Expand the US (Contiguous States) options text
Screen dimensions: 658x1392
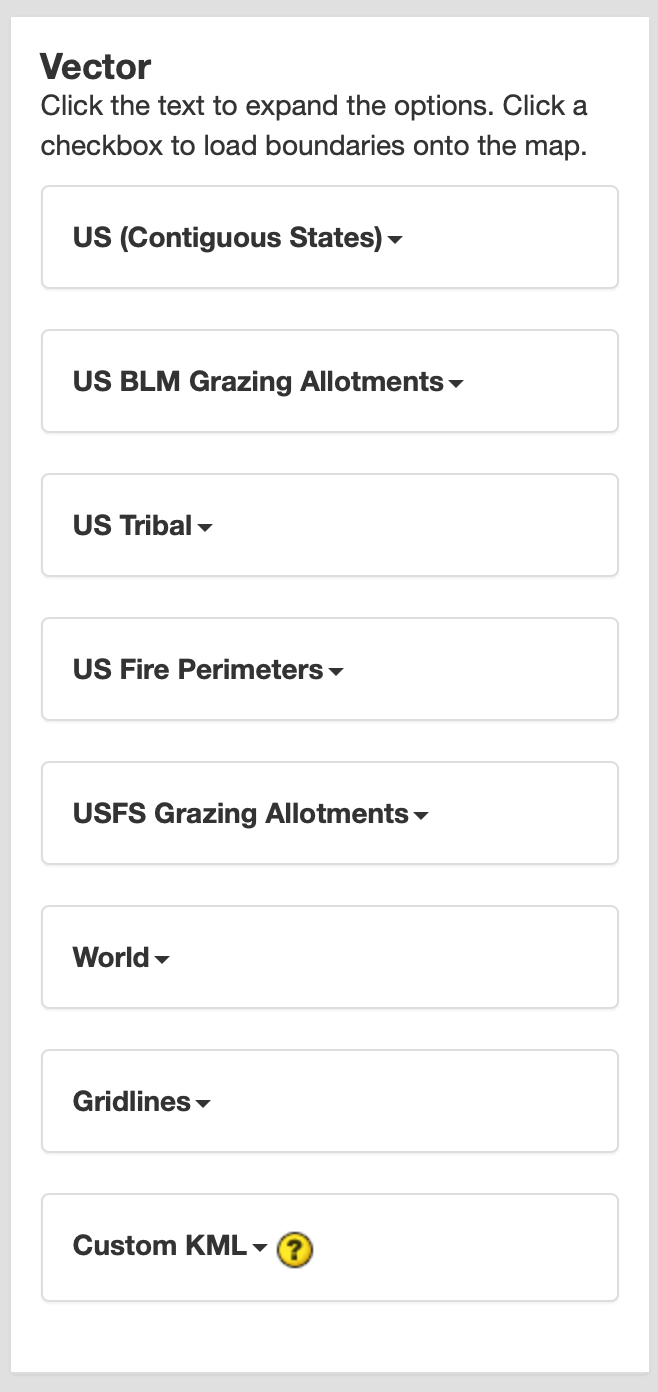pos(227,238)
